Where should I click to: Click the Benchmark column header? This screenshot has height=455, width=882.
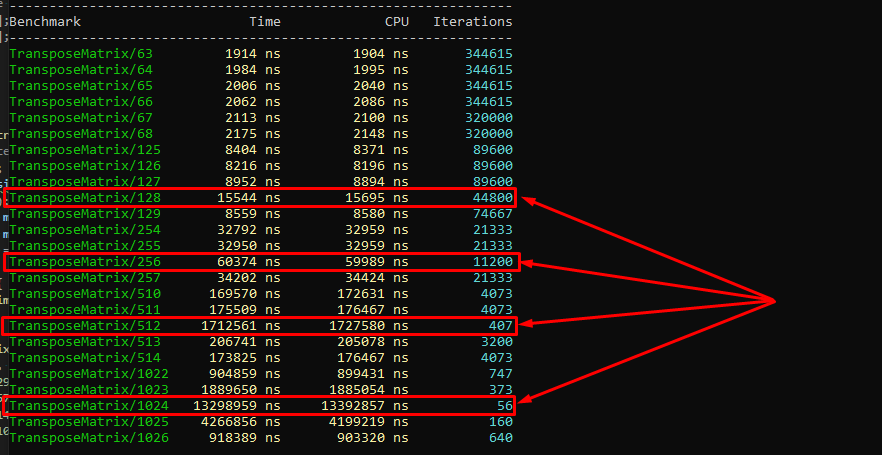(45, 21)
